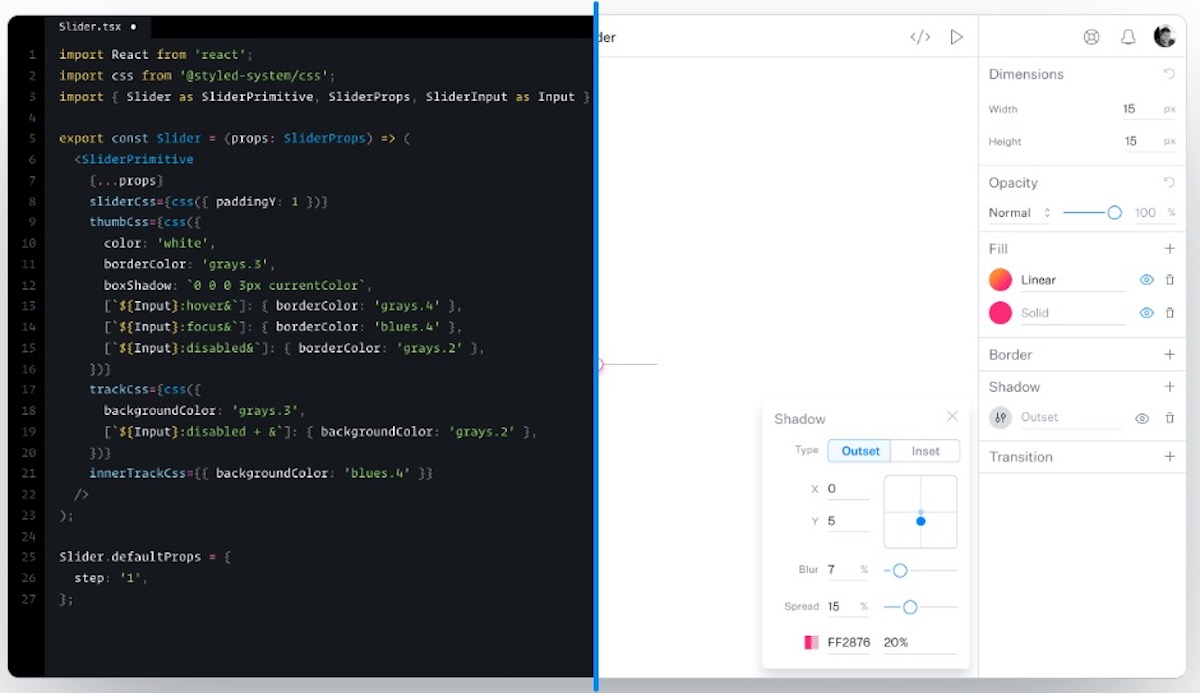Image resolution: width=1200 pixels, height=693 pixels.
Task: Reset Dimensions using the undo arrow icon
Action: coord(1170,72)
